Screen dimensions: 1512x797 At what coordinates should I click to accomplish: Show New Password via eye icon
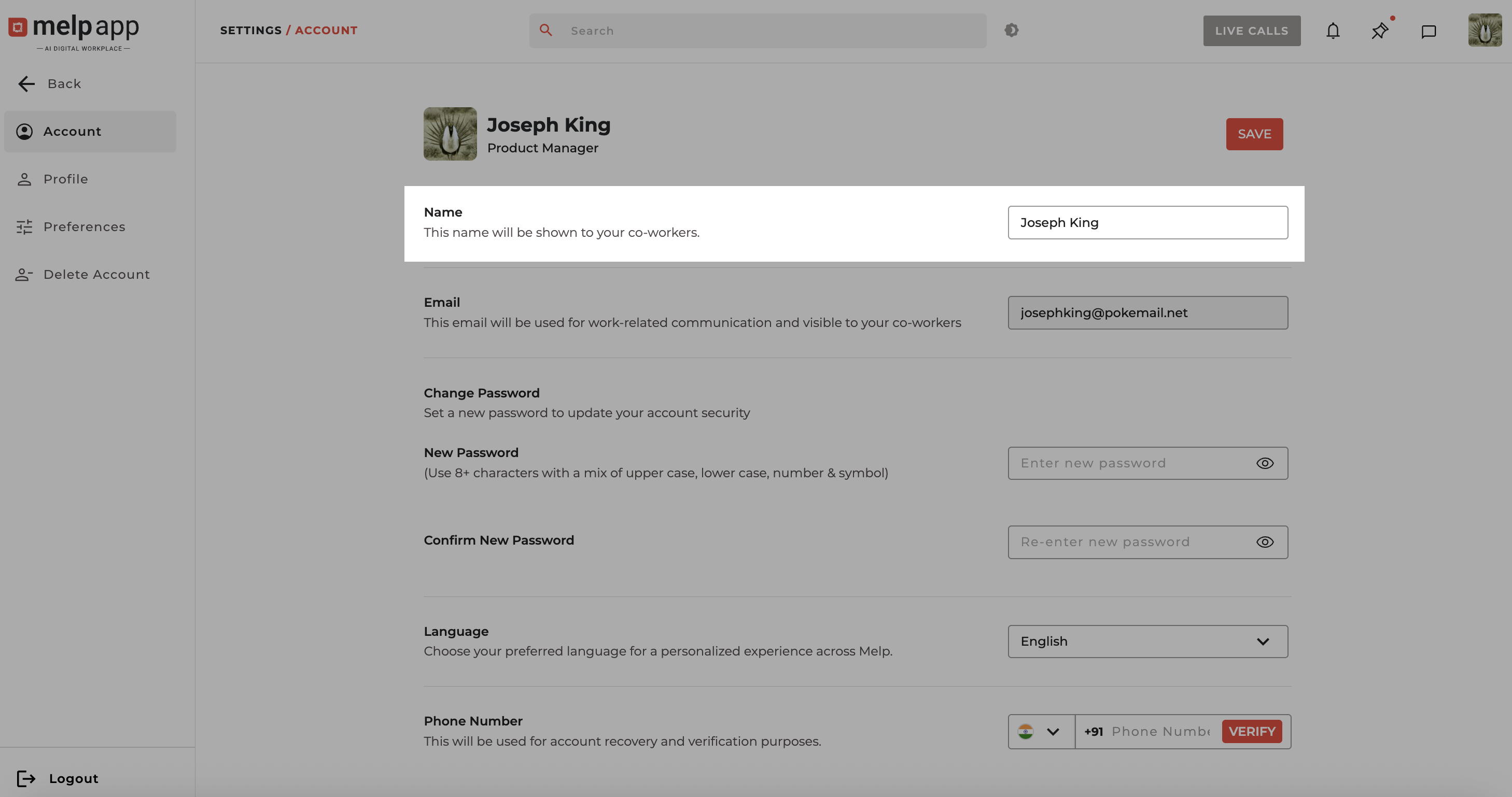click(1264, 463)
